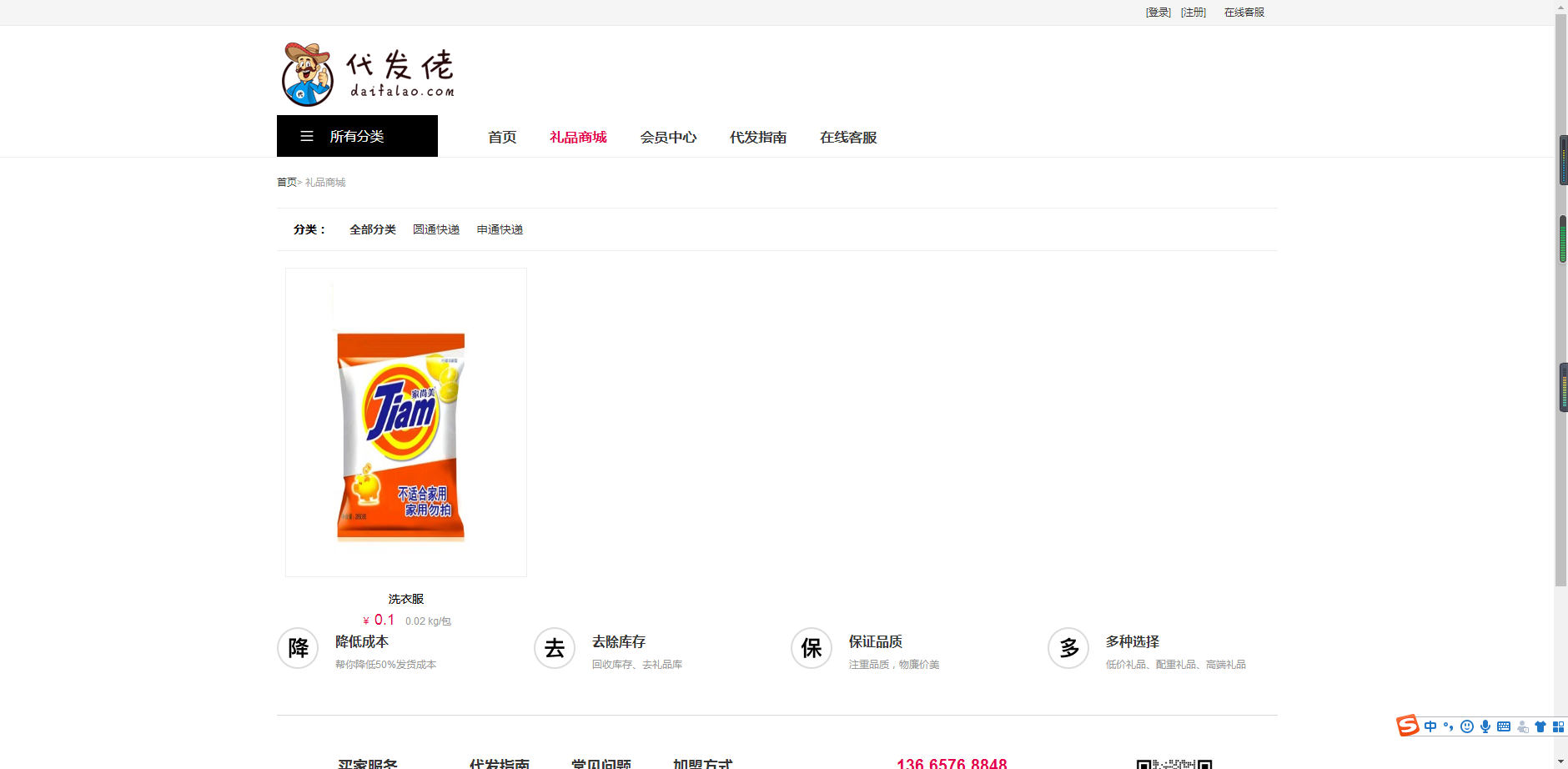Toggle the 中 Chinese/English input mode
Screen dimensions: 1568x769
[x=1430, y=726]
